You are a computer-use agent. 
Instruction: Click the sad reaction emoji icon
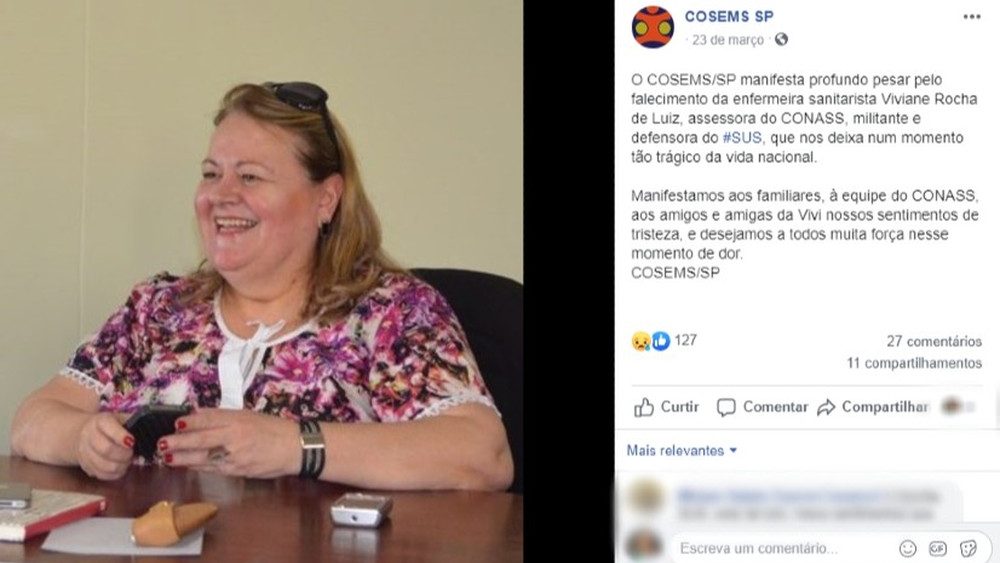pyautogui.click(x=641, y=341)
